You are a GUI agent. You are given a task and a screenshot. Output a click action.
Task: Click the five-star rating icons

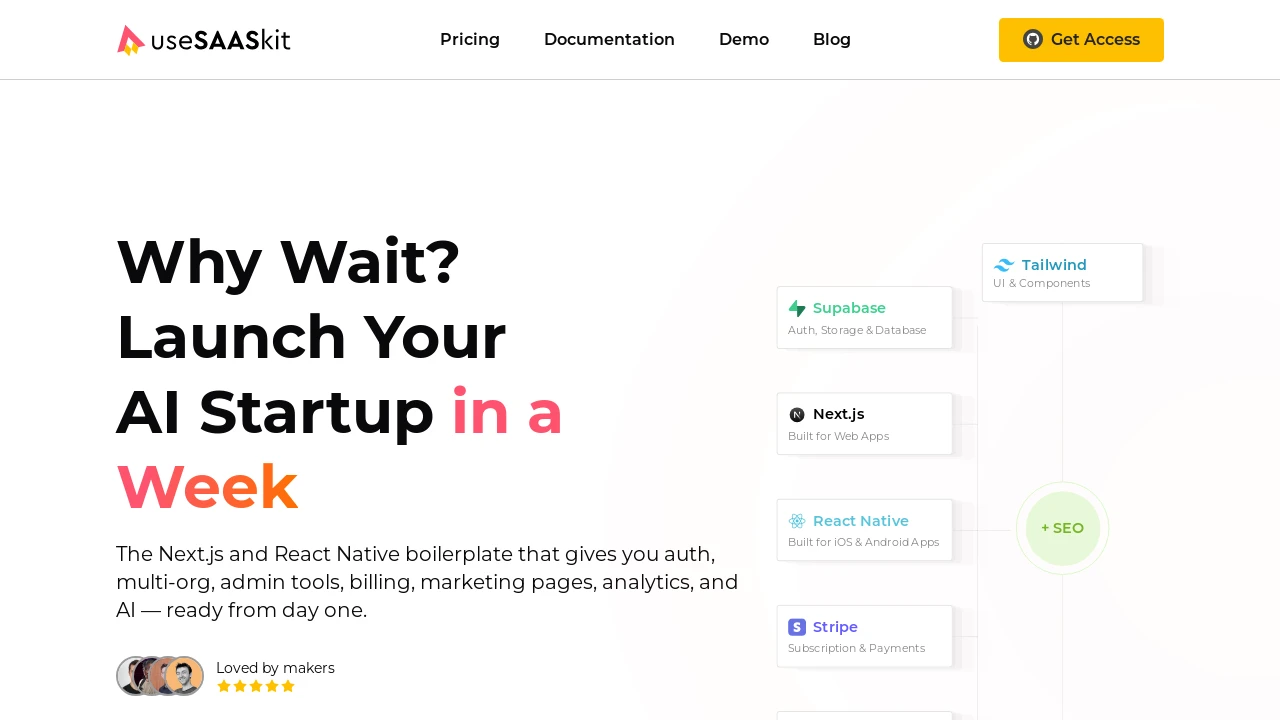[256, 686]
